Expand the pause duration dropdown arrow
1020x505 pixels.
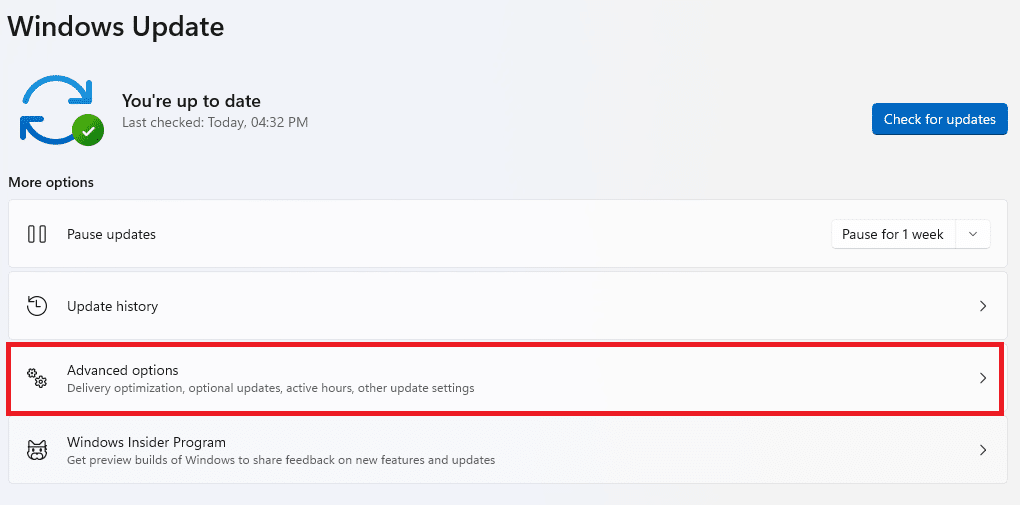(973, 234)
